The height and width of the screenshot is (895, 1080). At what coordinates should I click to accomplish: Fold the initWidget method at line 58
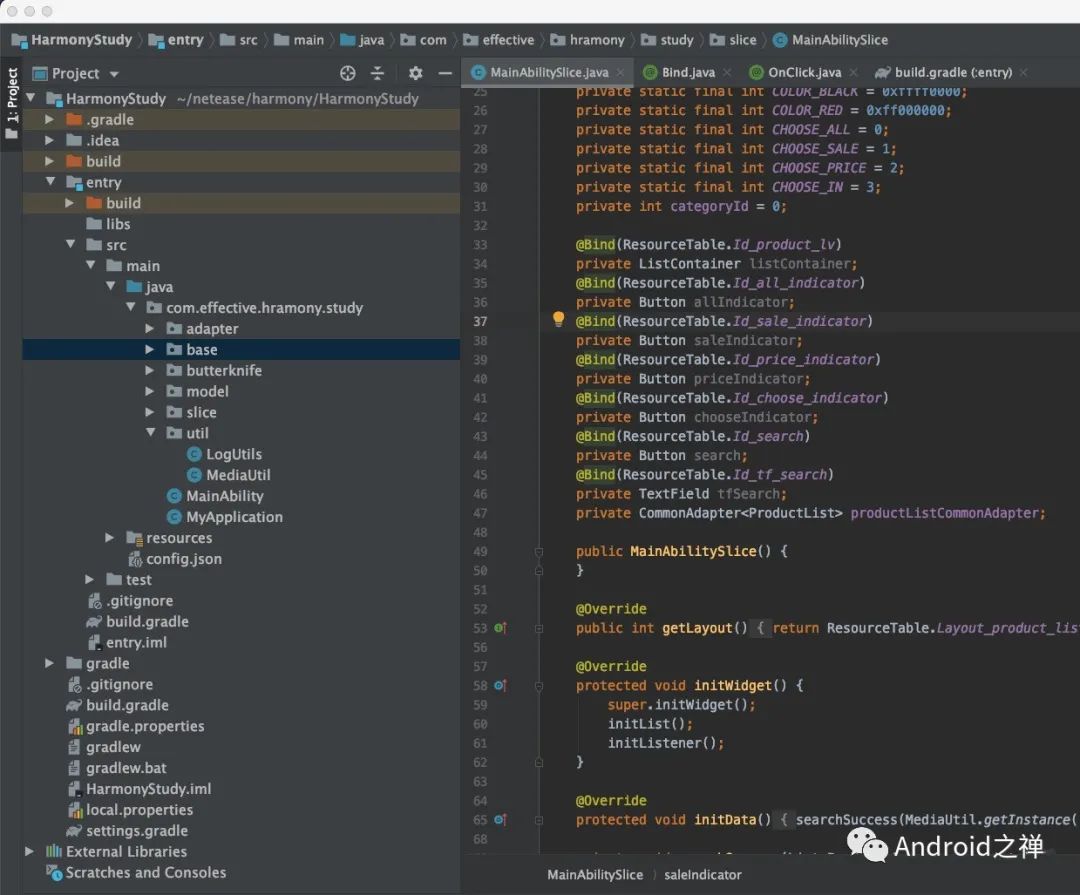point(539,686)
